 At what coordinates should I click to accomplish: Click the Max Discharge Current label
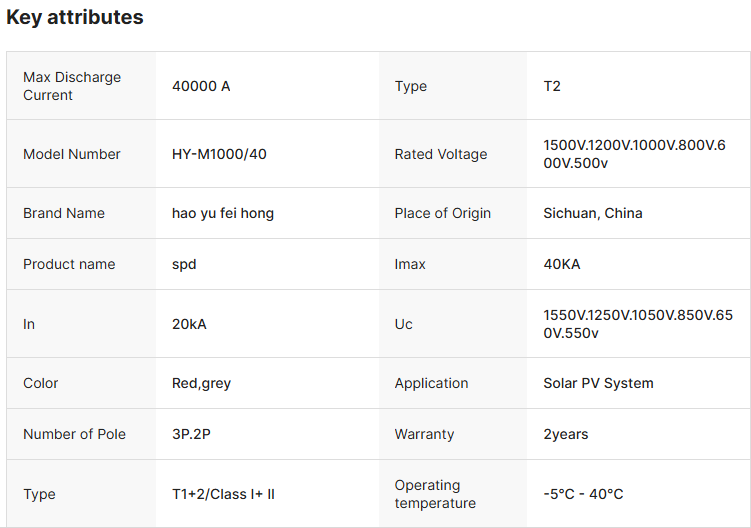(72, 86)
